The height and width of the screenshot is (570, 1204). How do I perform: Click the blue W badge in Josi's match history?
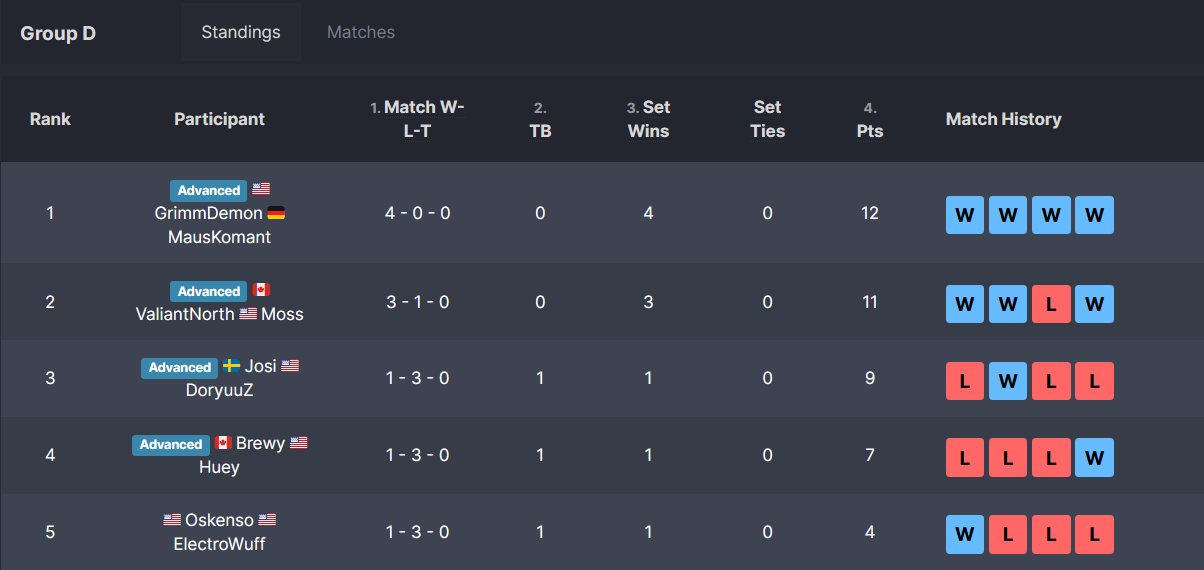coord(1008,381)
